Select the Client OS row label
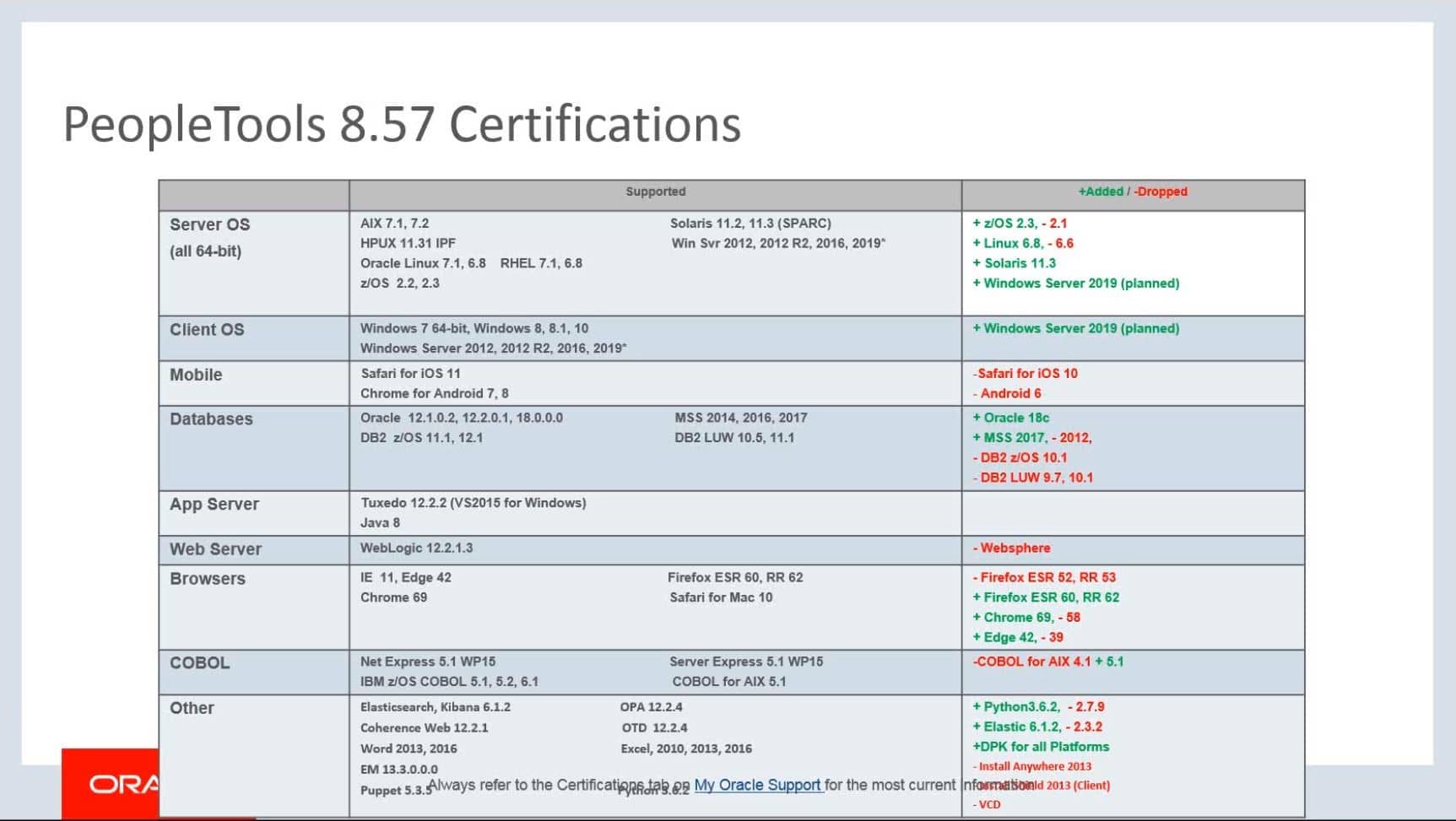 (206, 329)
